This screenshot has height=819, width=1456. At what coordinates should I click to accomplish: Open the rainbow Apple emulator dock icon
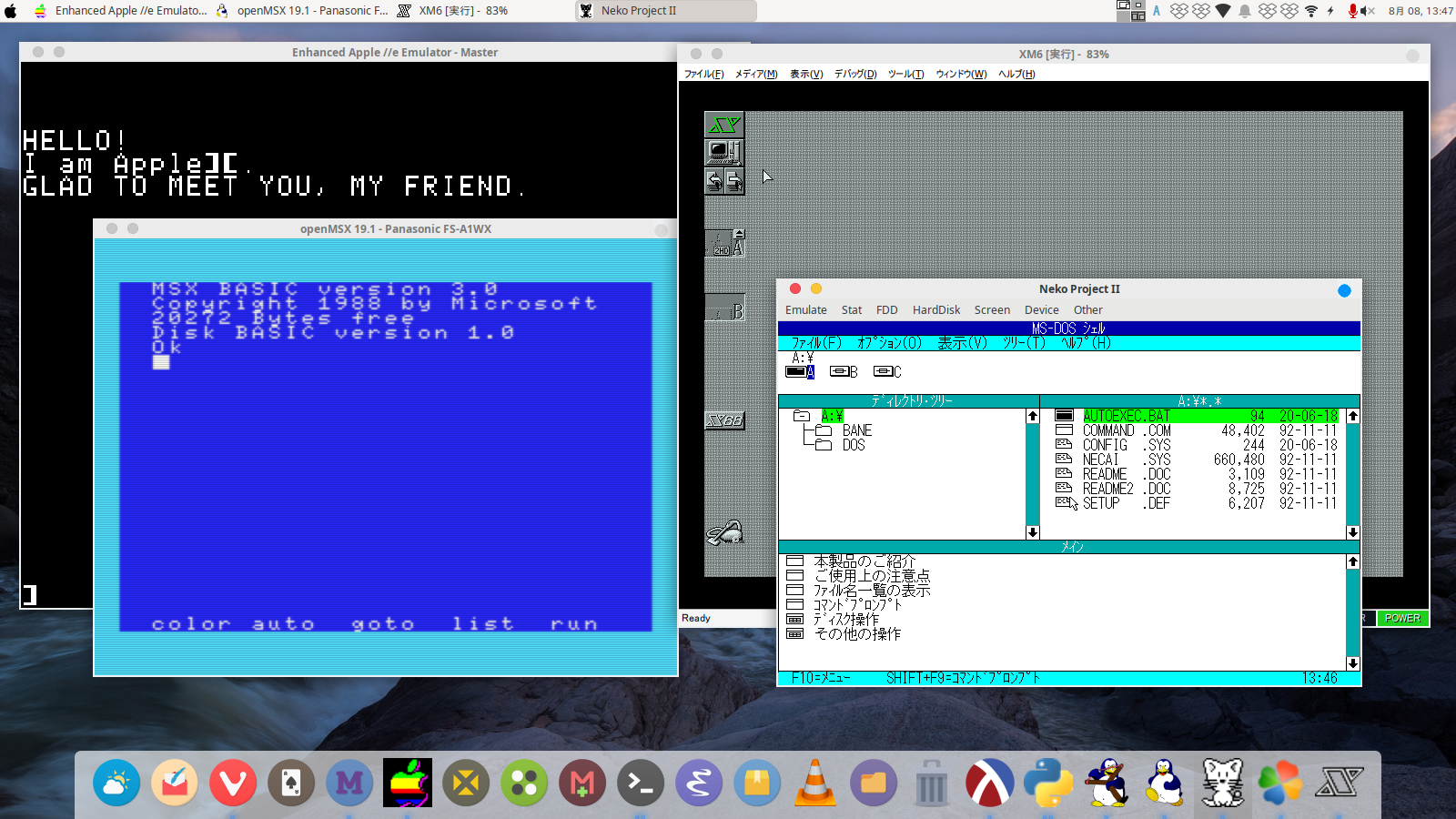click(408, 783)
